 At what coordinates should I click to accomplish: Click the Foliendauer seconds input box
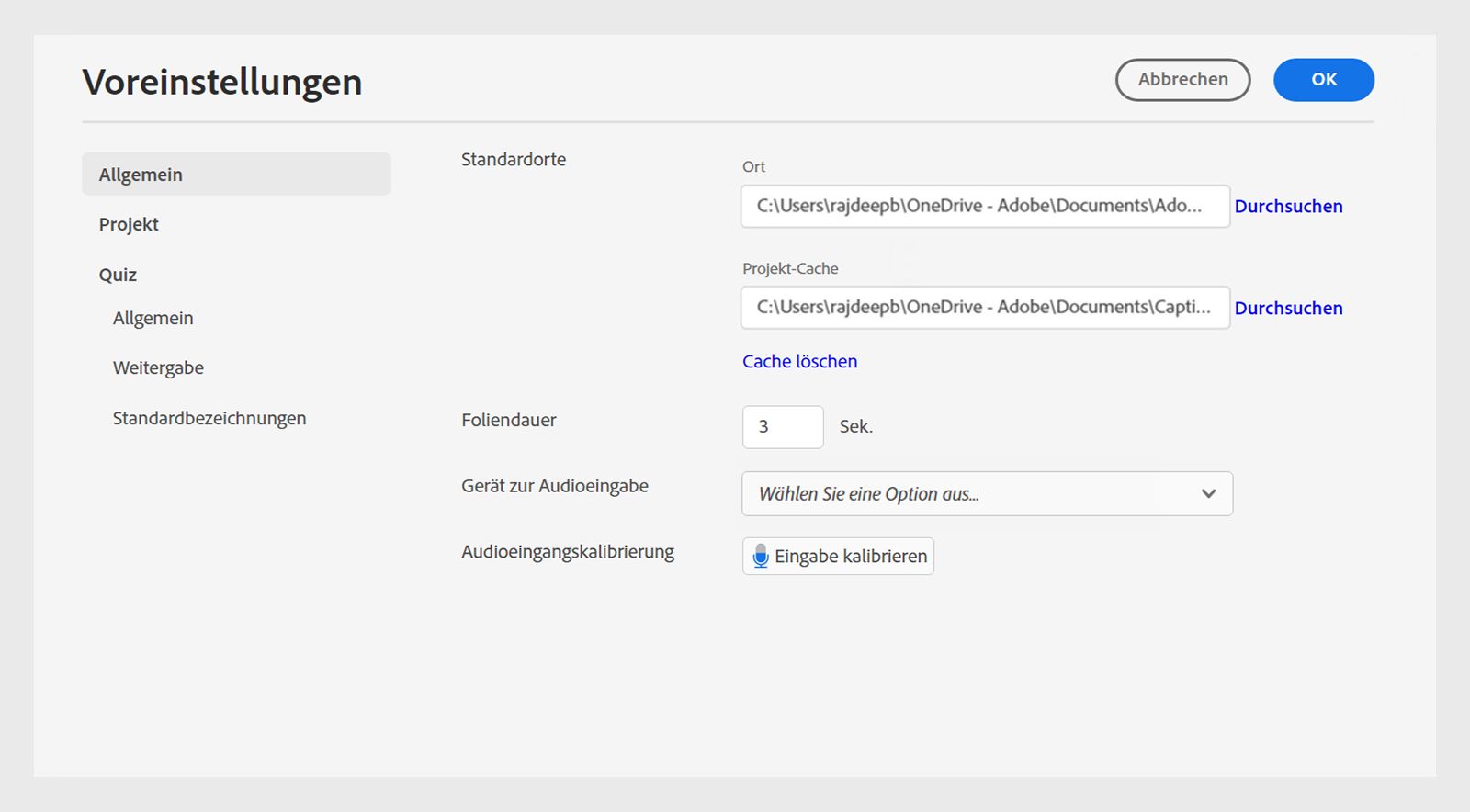click(x=782, y=427)
